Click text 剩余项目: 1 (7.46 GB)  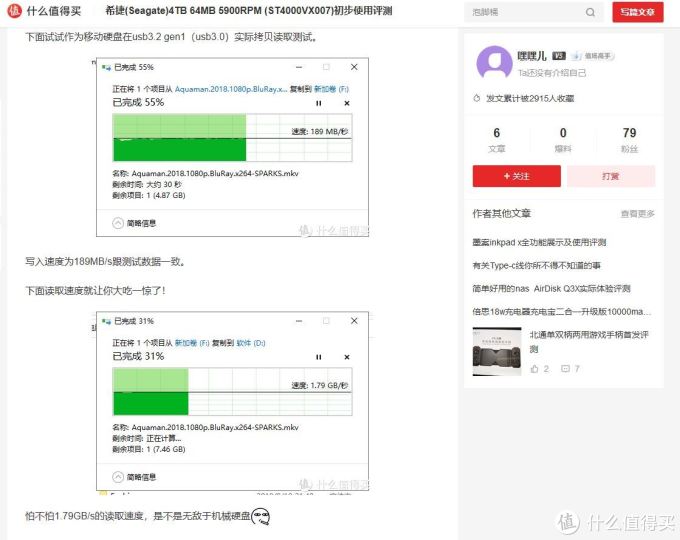[149, 449]
